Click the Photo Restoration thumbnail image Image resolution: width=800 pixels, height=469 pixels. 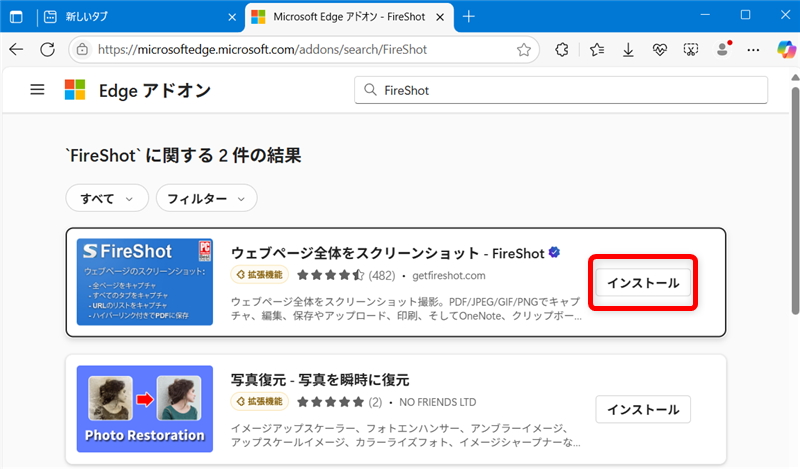(x=145, y=408)
